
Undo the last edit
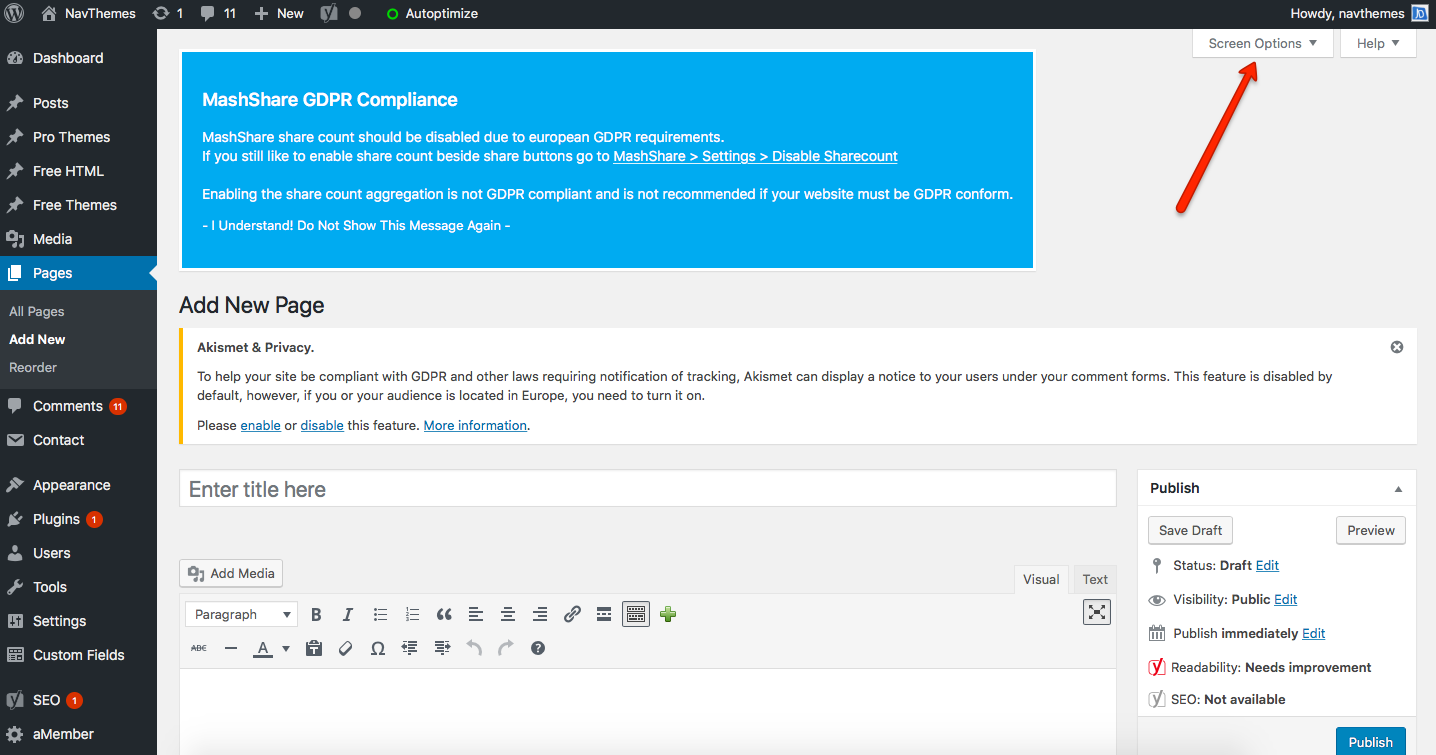[x=474, y=648]
